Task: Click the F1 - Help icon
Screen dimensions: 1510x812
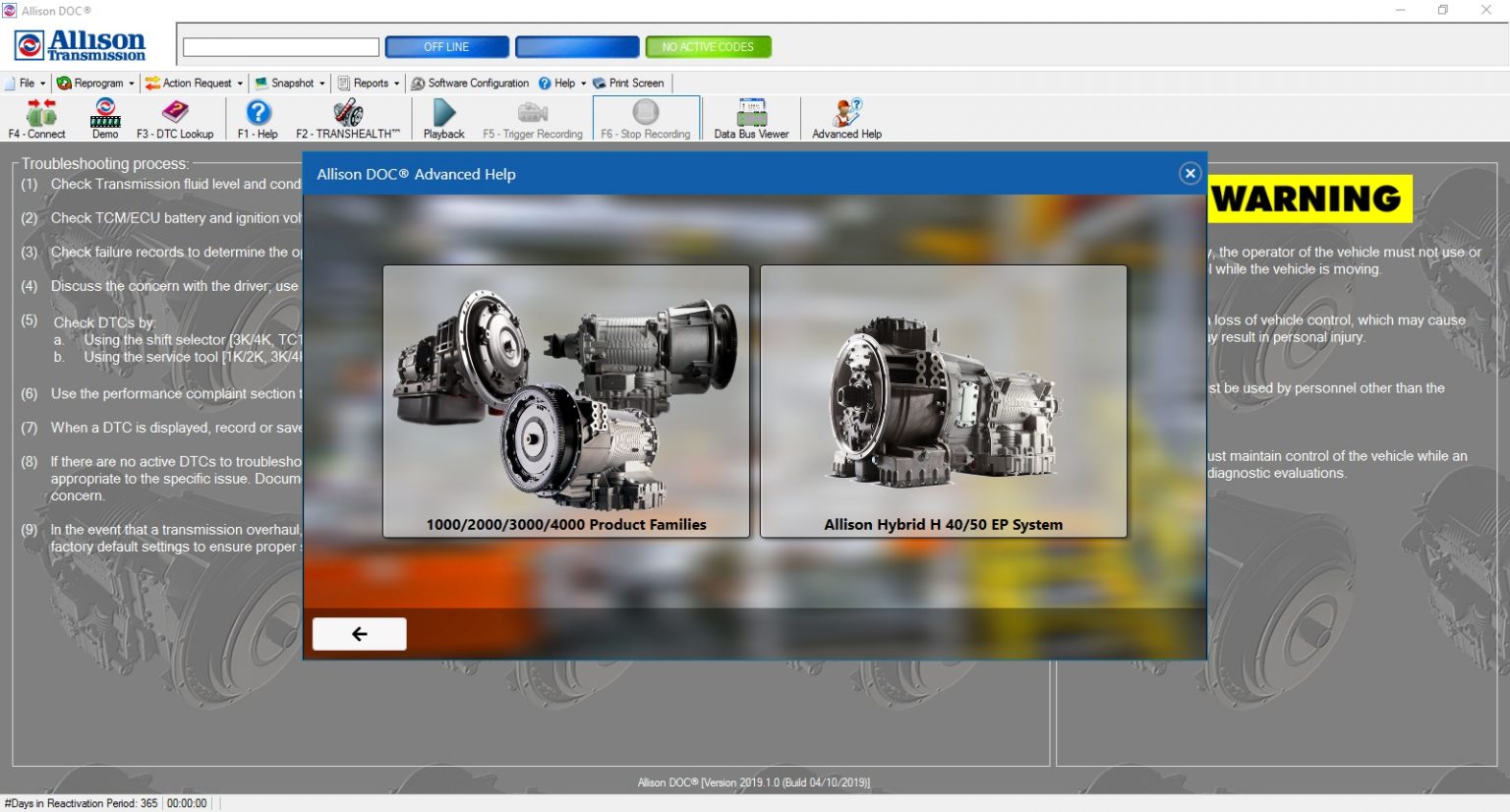Action: tap(257, 118)
